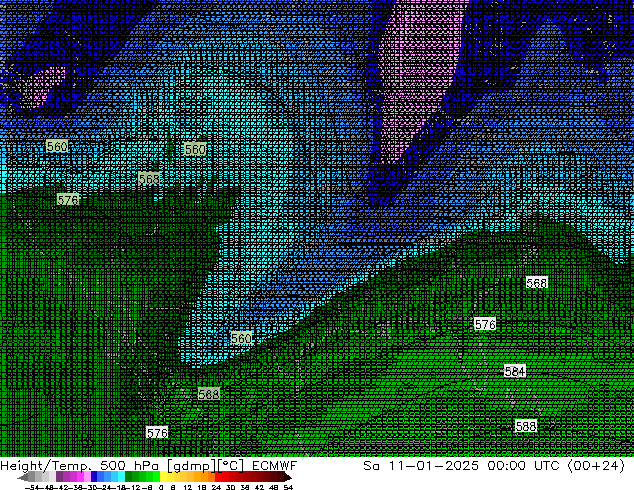Click the positive 30 legend value
The height and width of the screenshot is (490, 634).
click(230, 487)
